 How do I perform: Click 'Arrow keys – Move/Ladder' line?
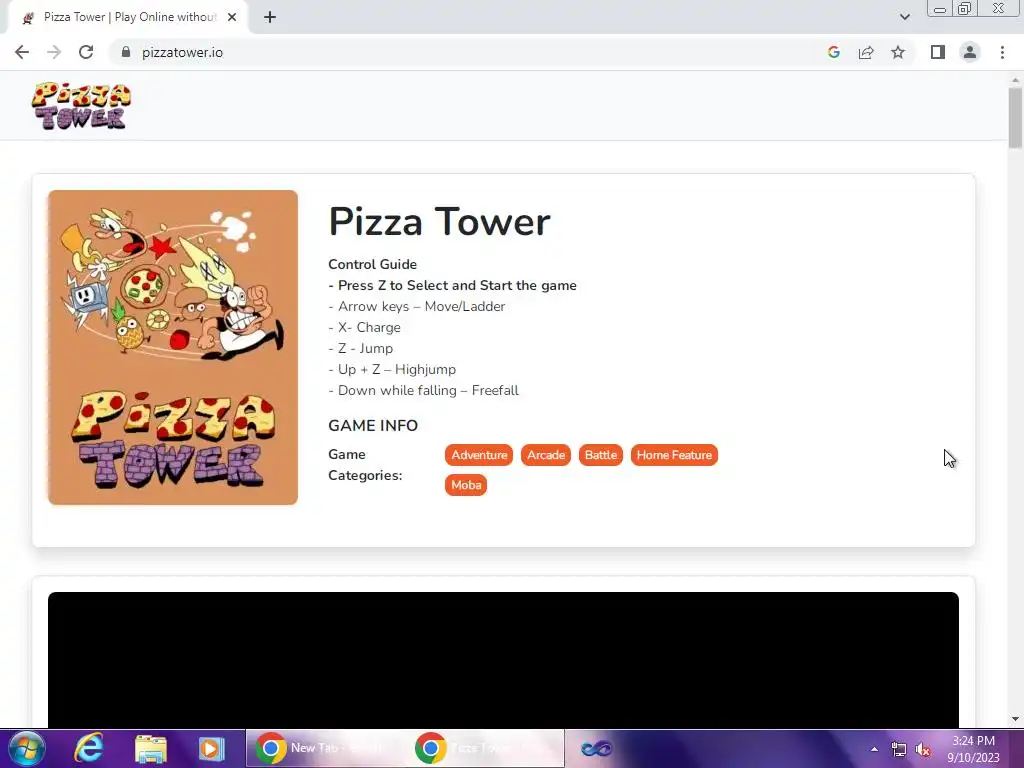[x=417, y=306]
